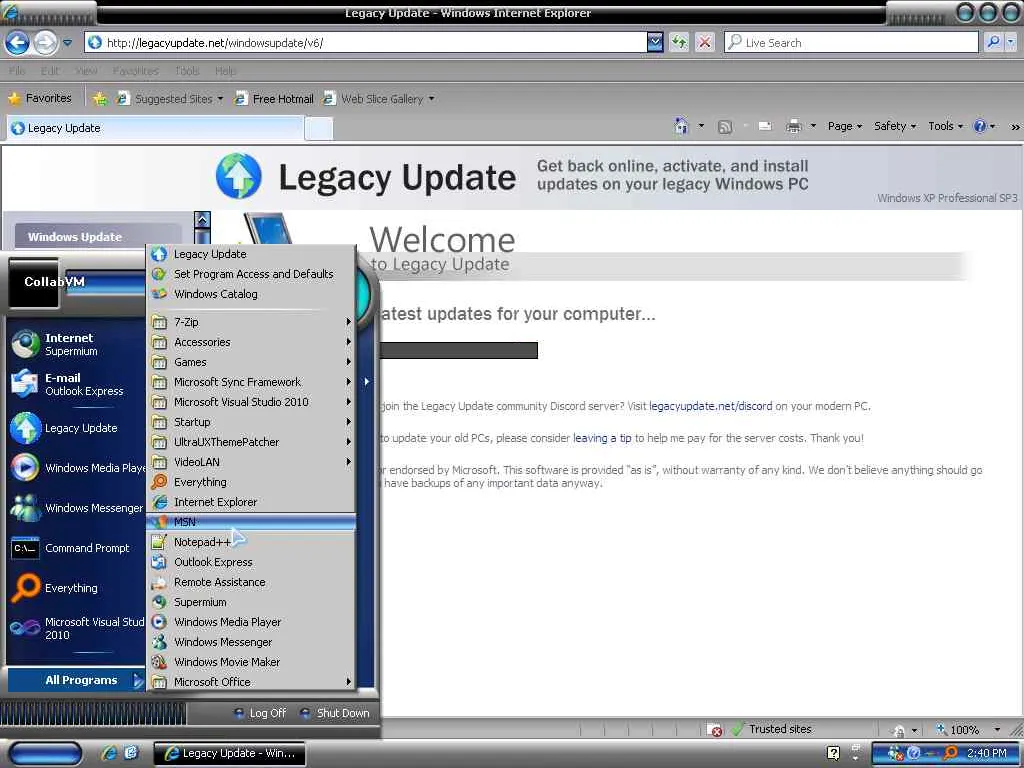Image resolution: width=1024 pixels, height=768 pixels.
Task: Click the Free Hotmail favorites link
Action: (x=274, y=99)
